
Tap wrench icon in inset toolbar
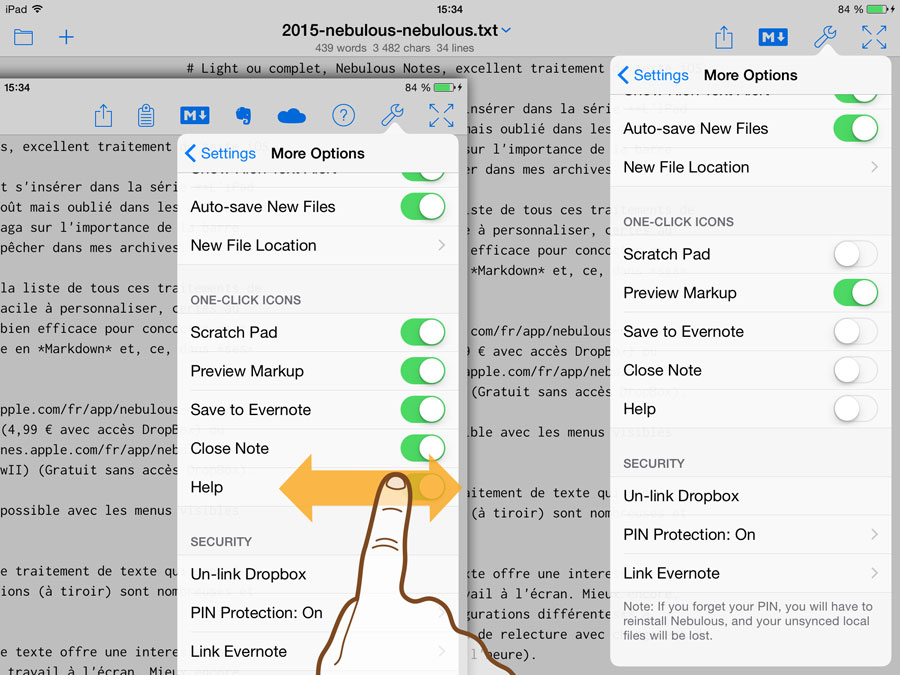[393, 115]
